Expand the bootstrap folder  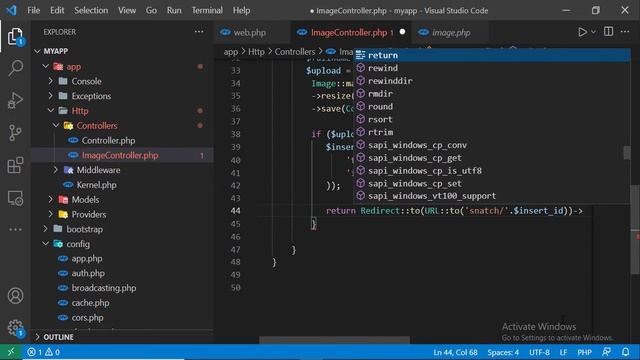[45, 229]
